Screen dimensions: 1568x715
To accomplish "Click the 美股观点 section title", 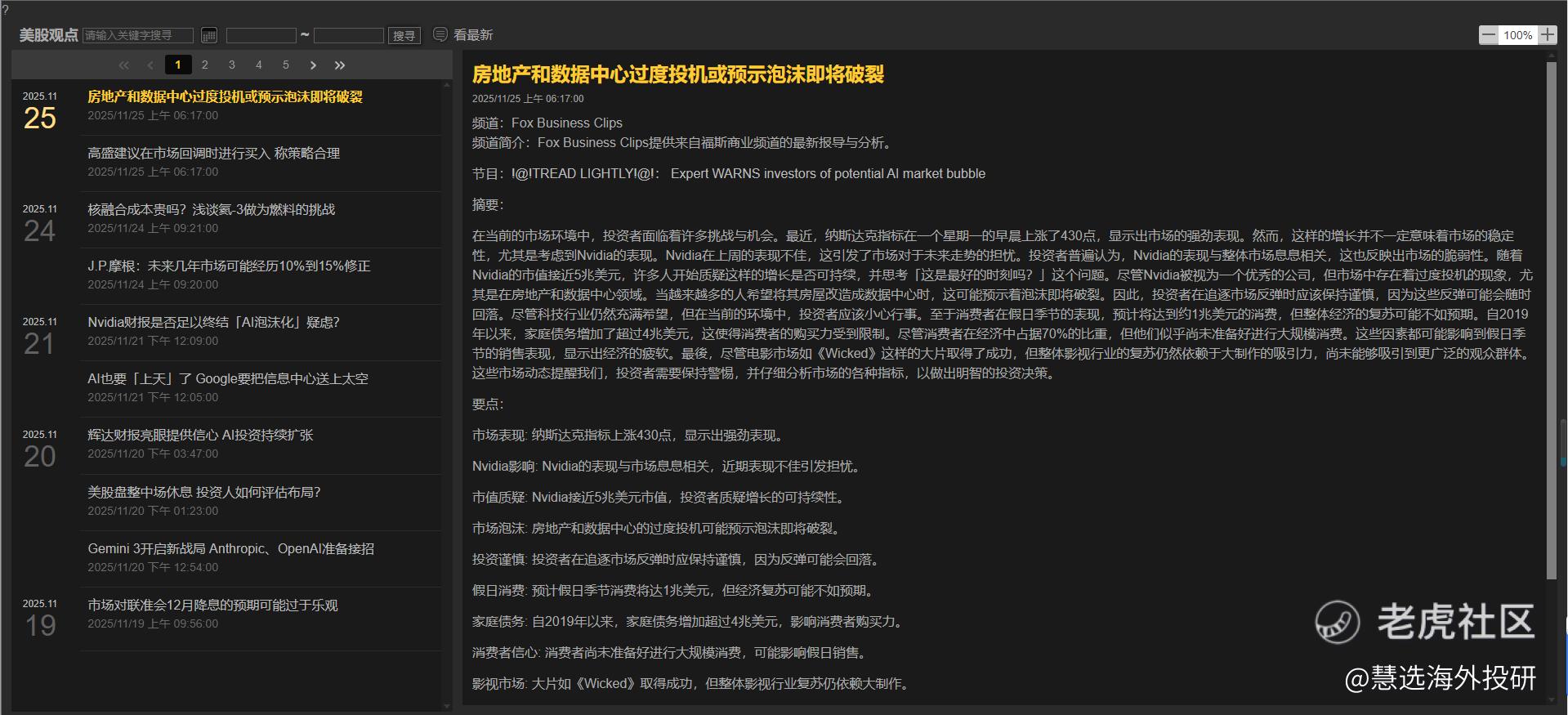I will (x=48, y=35).
